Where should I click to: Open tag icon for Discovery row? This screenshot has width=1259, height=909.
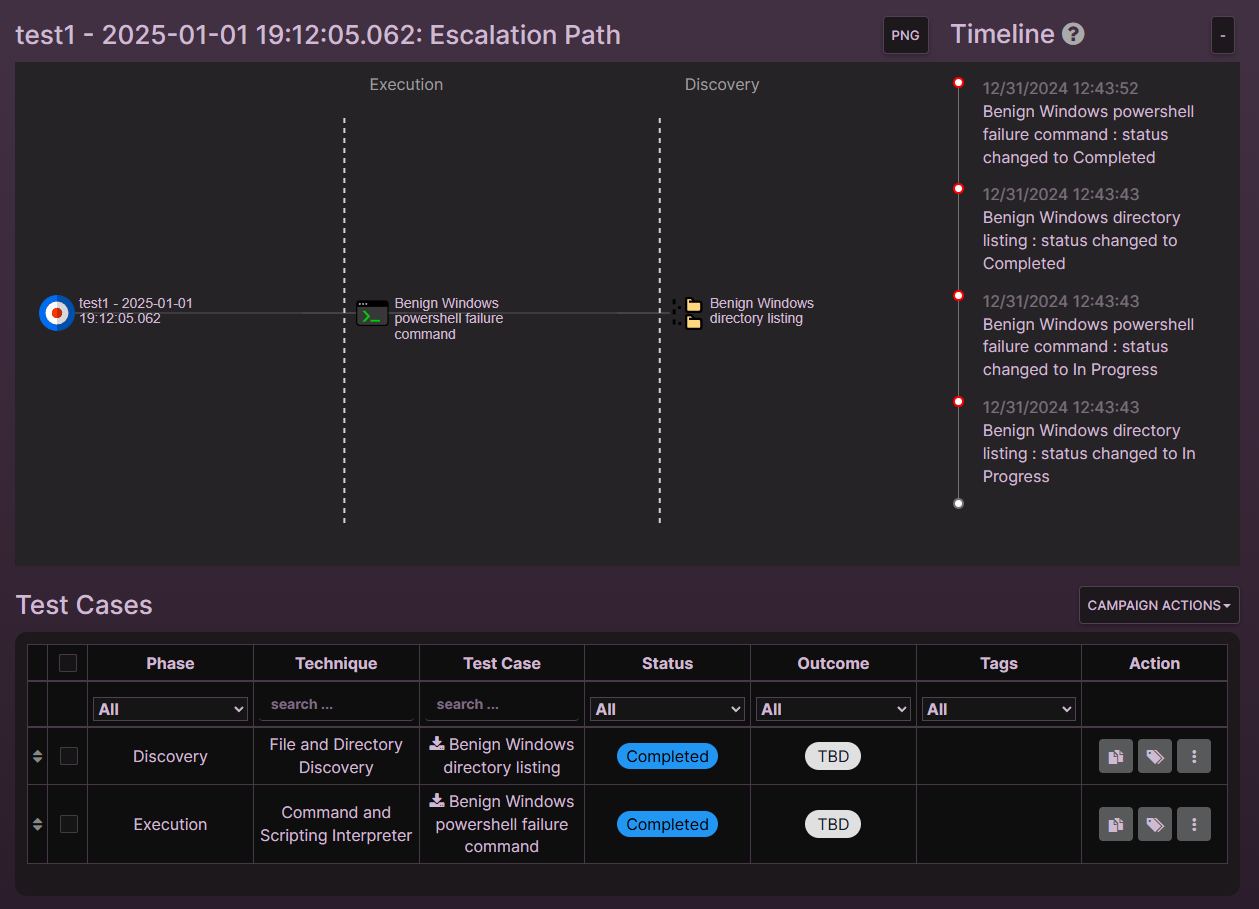coord(1154,757)
